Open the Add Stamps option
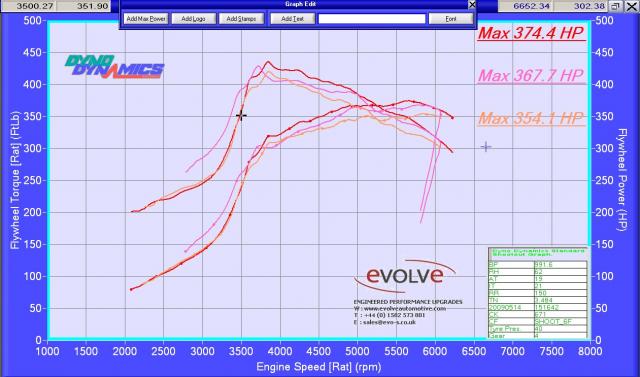640x377 pixels. [x=241, y=19]
